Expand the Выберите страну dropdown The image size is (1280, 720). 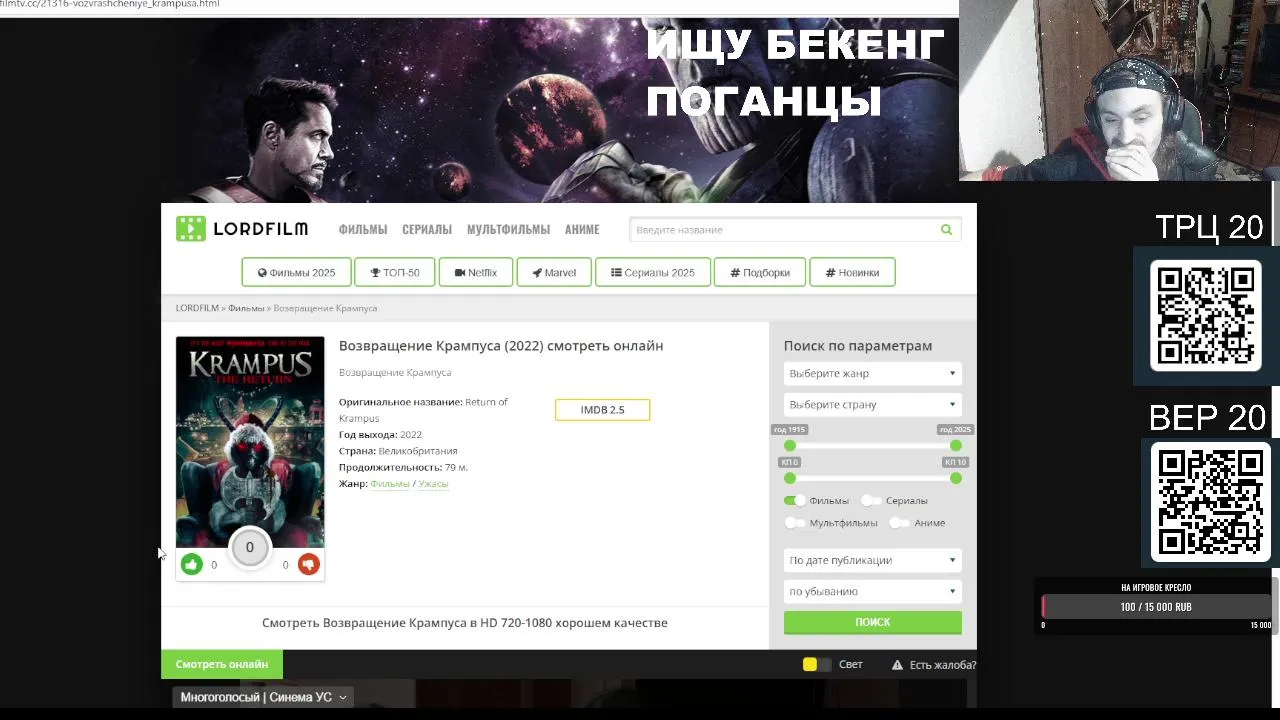873,404
